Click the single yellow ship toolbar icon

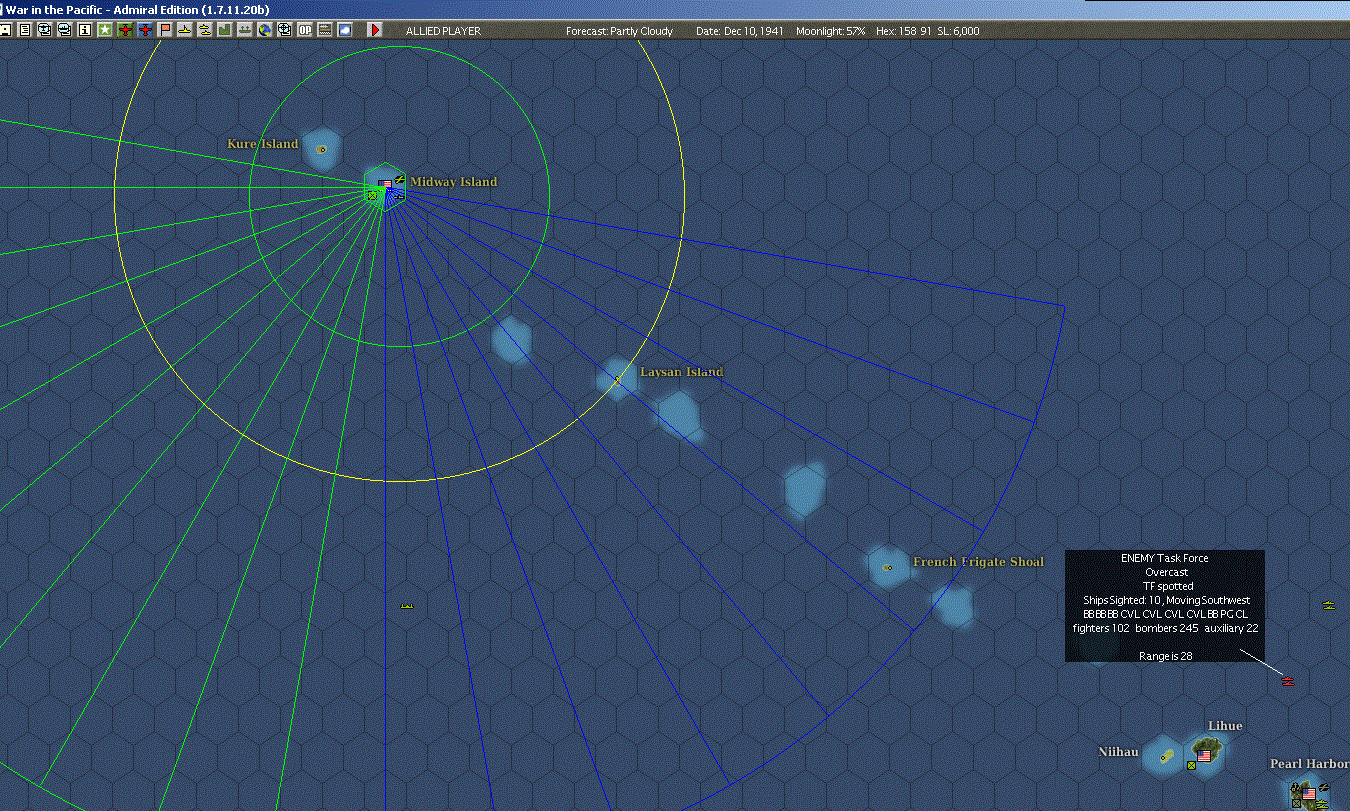[x=184, y=30]
